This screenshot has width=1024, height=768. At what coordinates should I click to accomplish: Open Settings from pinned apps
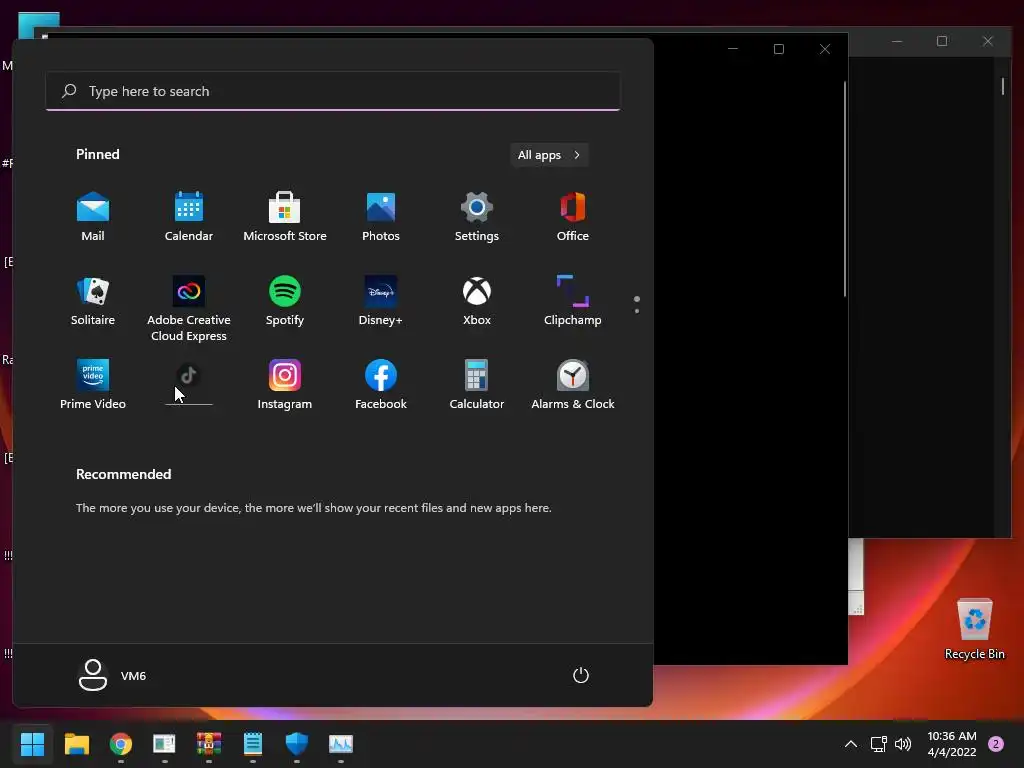coord(477,217)
